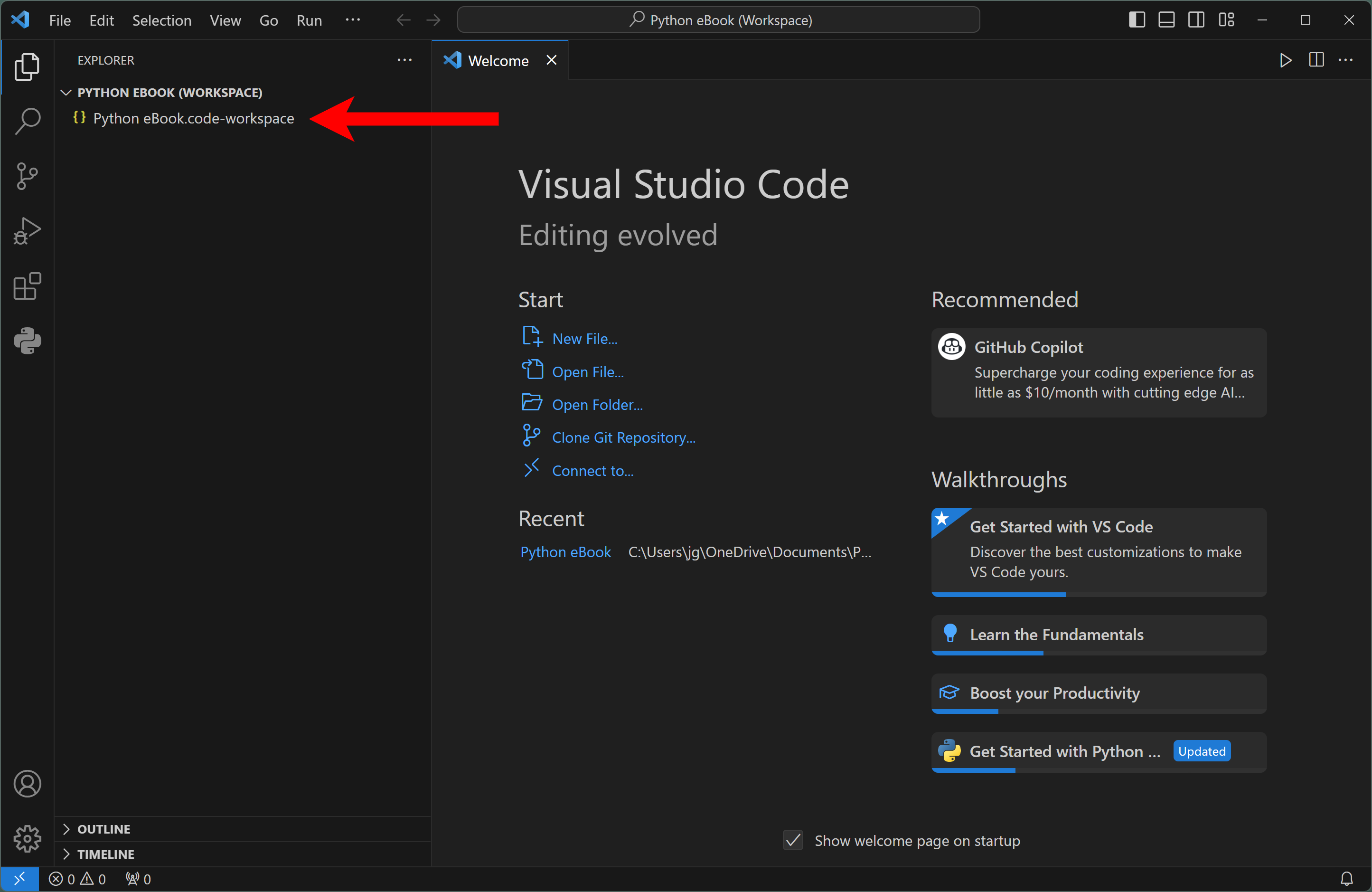Viewport: 1372px width, 892px height.
Task: Uncheck Show welcome page on startup
Action: [793, 840]
